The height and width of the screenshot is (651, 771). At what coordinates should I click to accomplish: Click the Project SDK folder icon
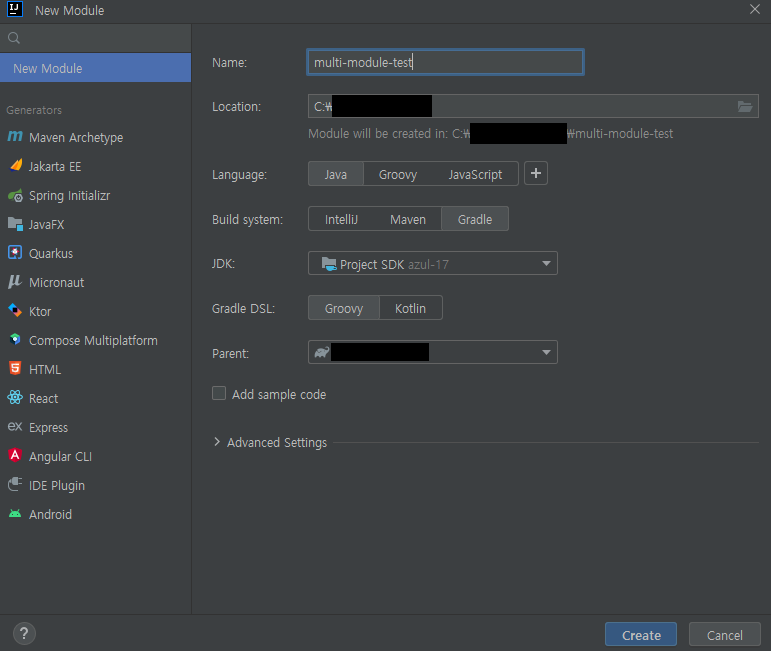pos(329,264)
